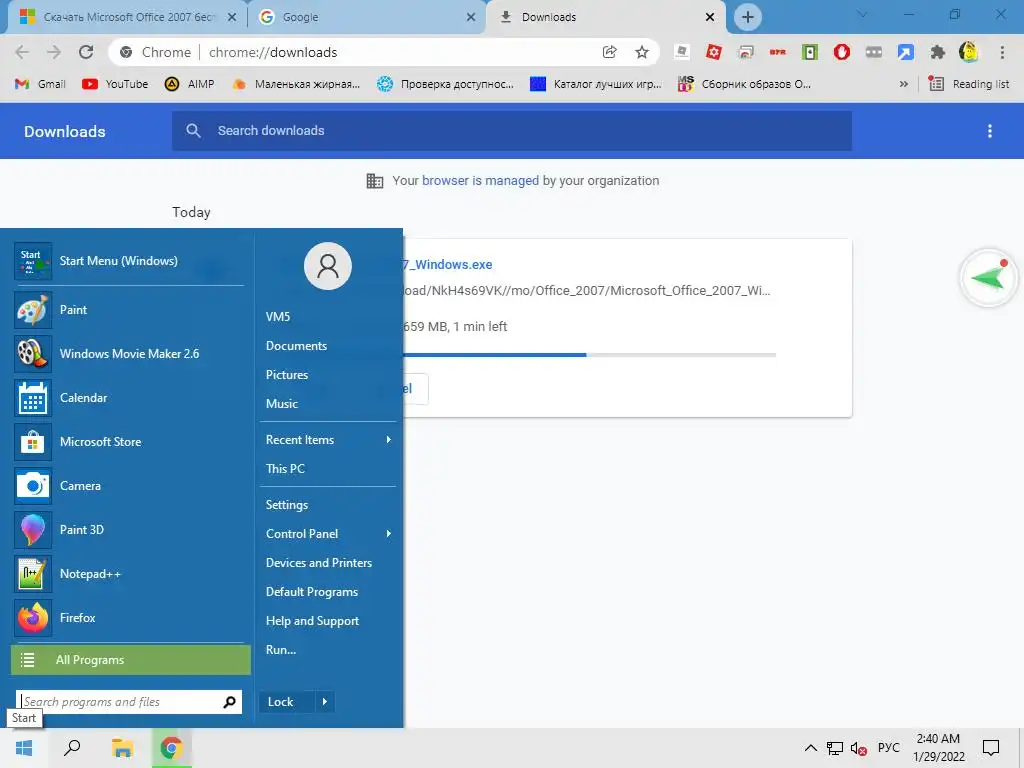Click the muted volume tray icon

point(858,748)
